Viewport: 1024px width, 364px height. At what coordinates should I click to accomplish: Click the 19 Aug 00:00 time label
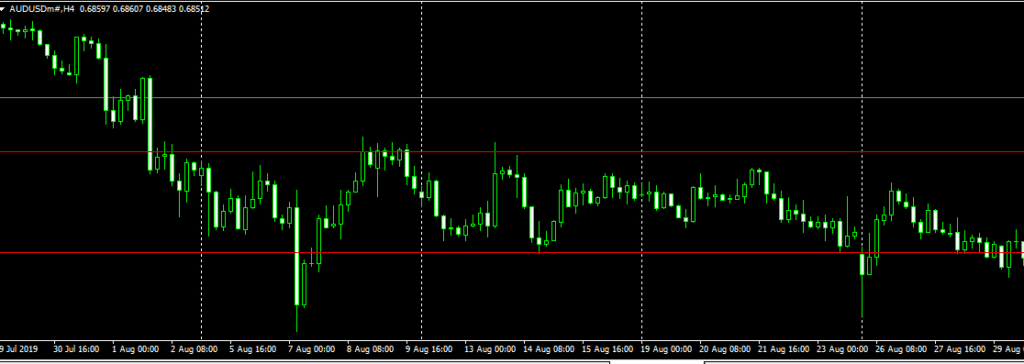667,349
